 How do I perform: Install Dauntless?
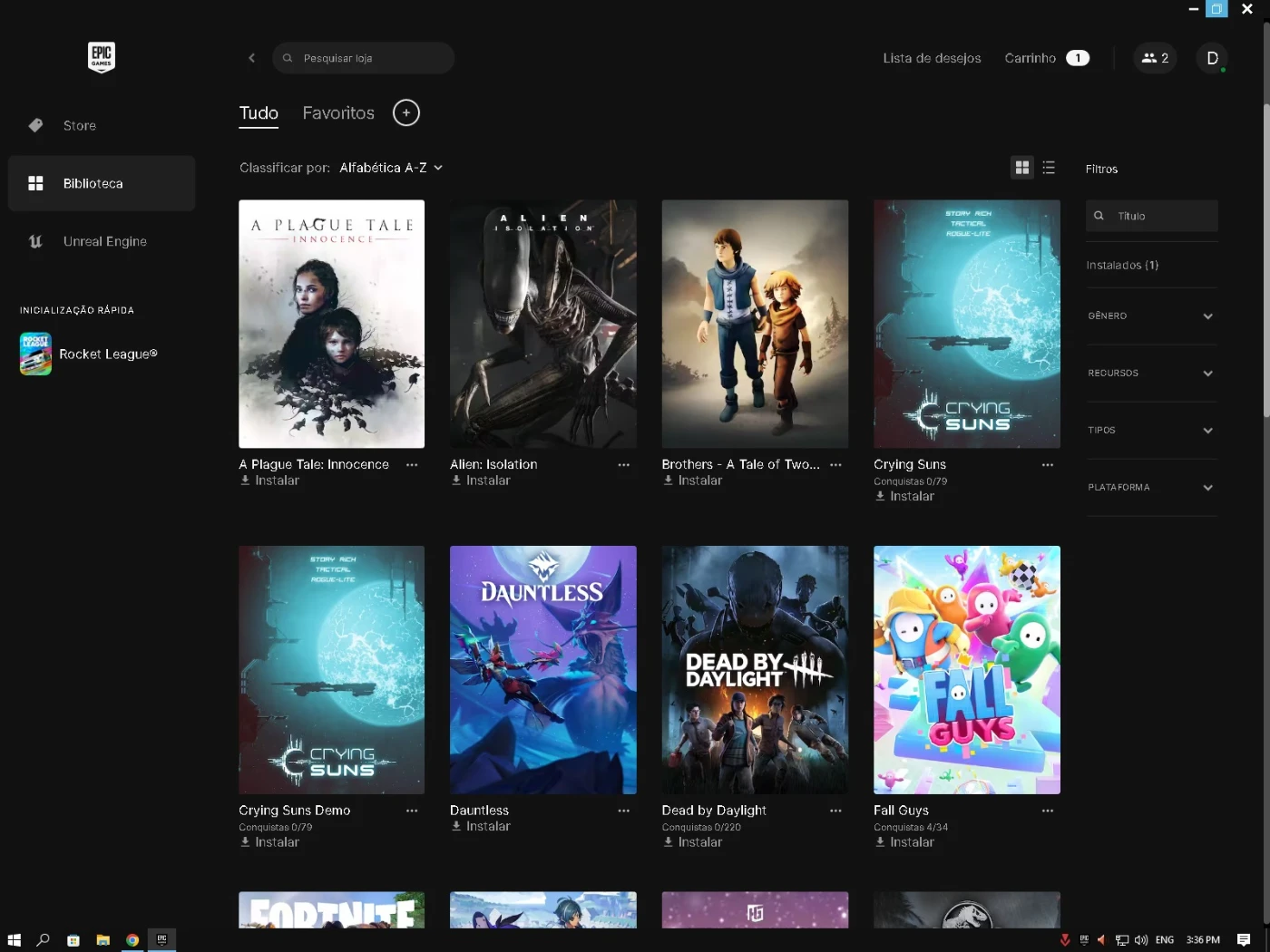[481, 826]
